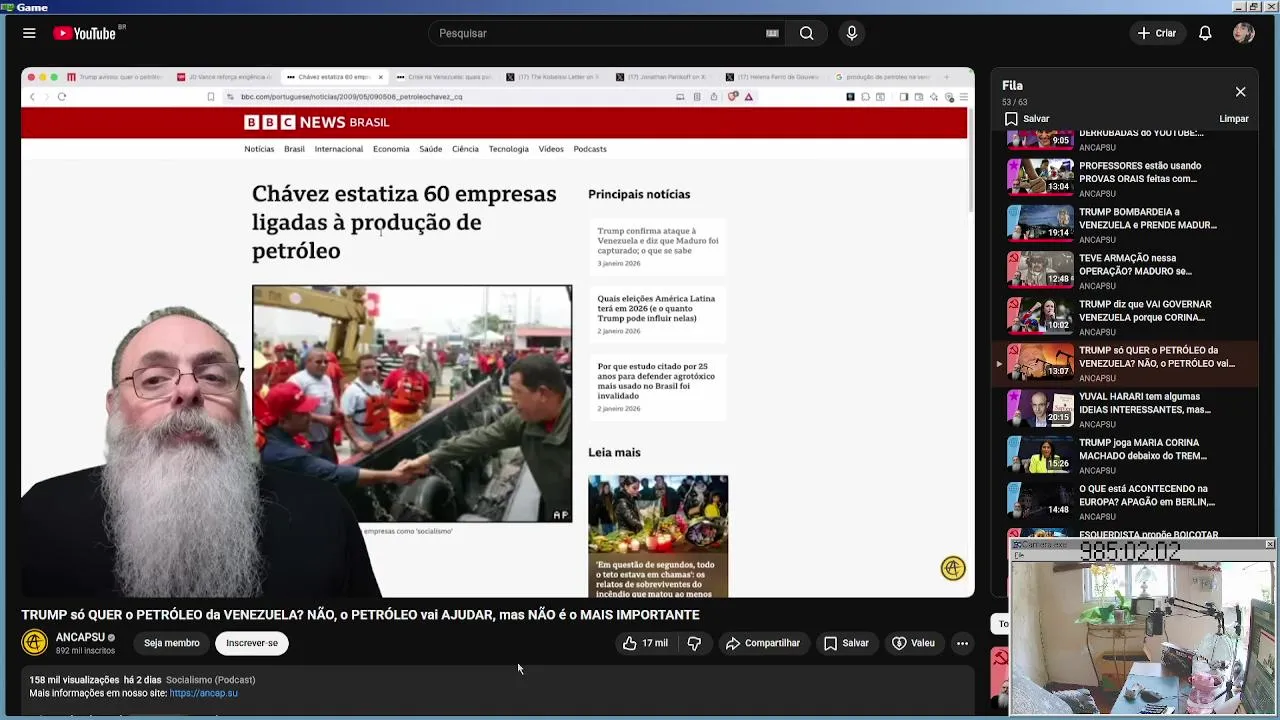Send a Valeu super thanks
The width and height of the screenshot is (1280, 720).
(x=913, y=643)
